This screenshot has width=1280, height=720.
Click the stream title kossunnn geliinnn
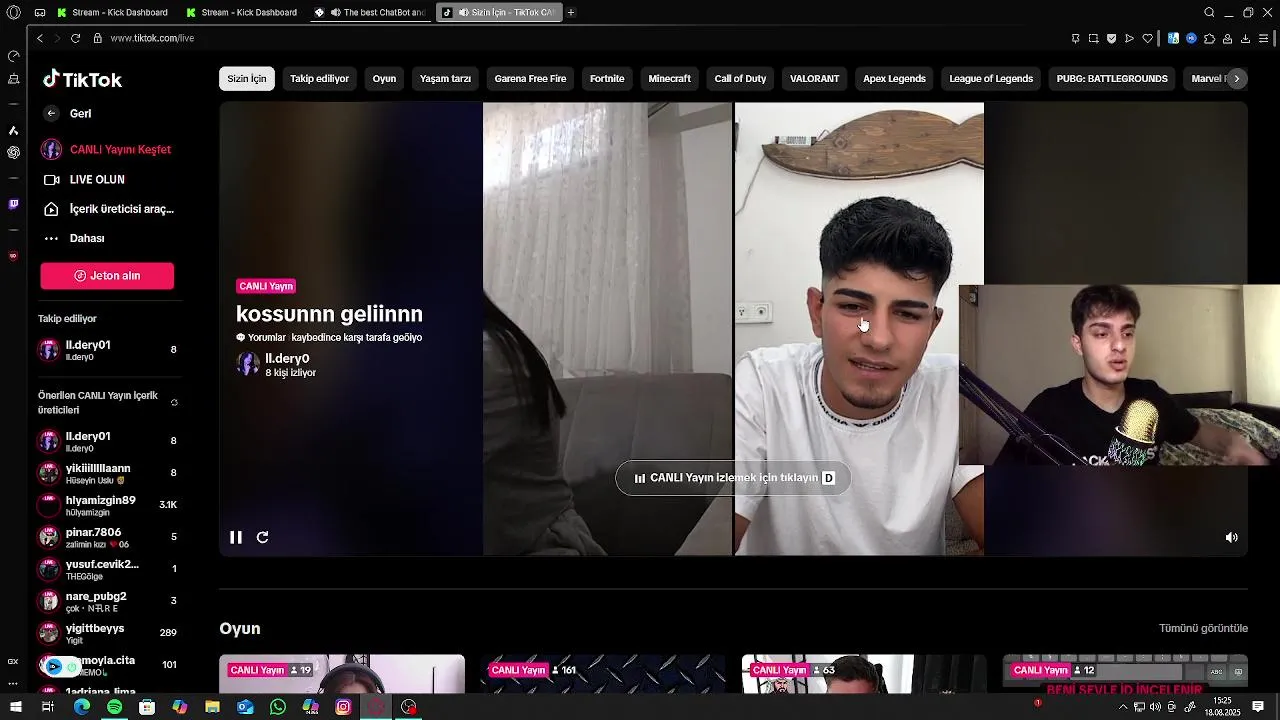point(329,314)
